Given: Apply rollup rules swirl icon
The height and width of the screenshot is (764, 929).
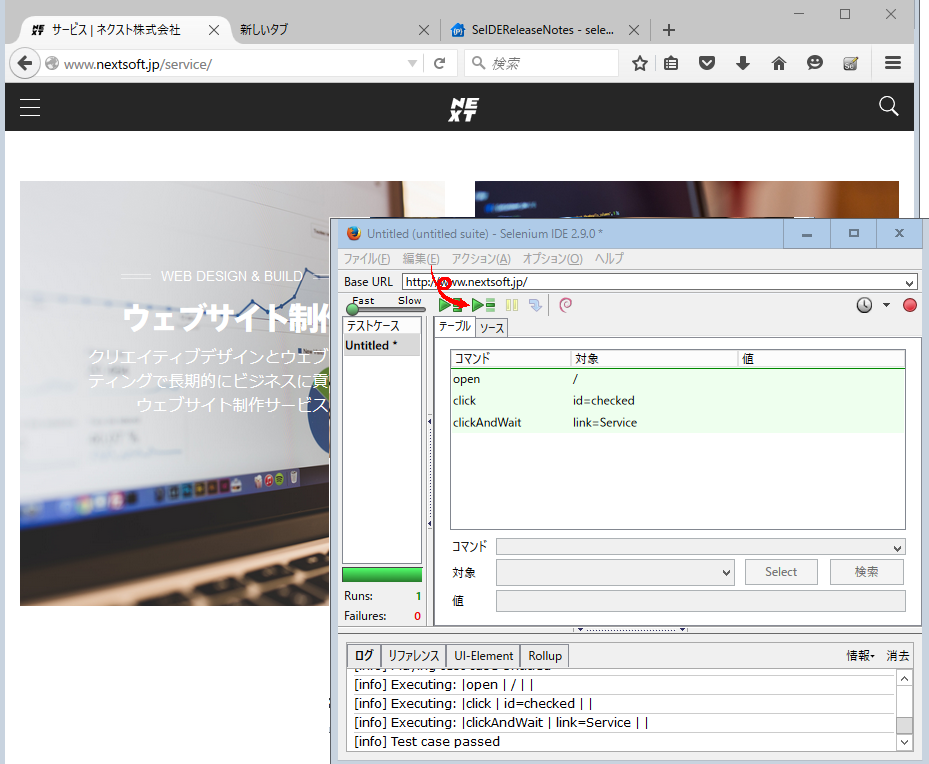Looking at the screenshot, I should (x=565, y=305).
